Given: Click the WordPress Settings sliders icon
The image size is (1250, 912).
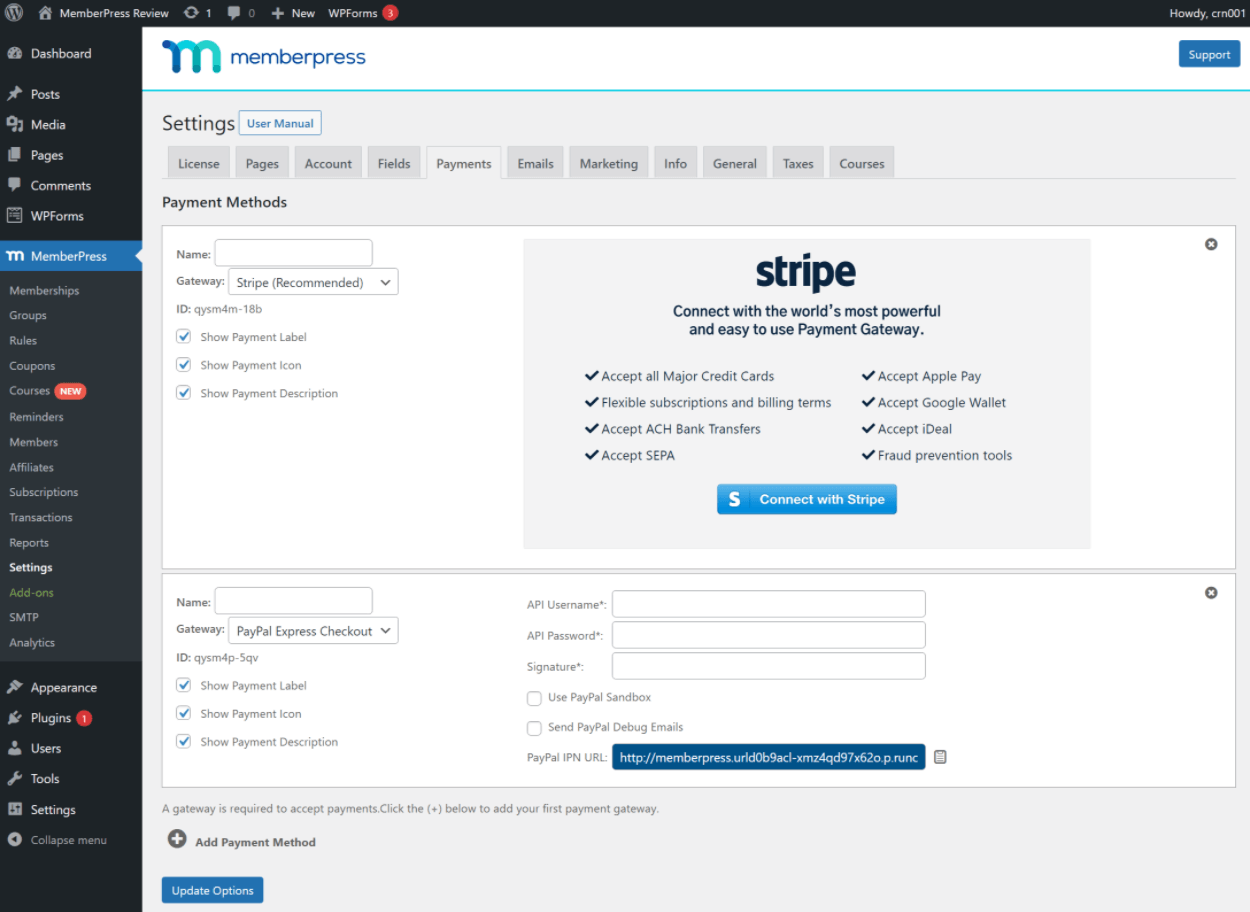Looking at the screenshot, I should [15, 809].
